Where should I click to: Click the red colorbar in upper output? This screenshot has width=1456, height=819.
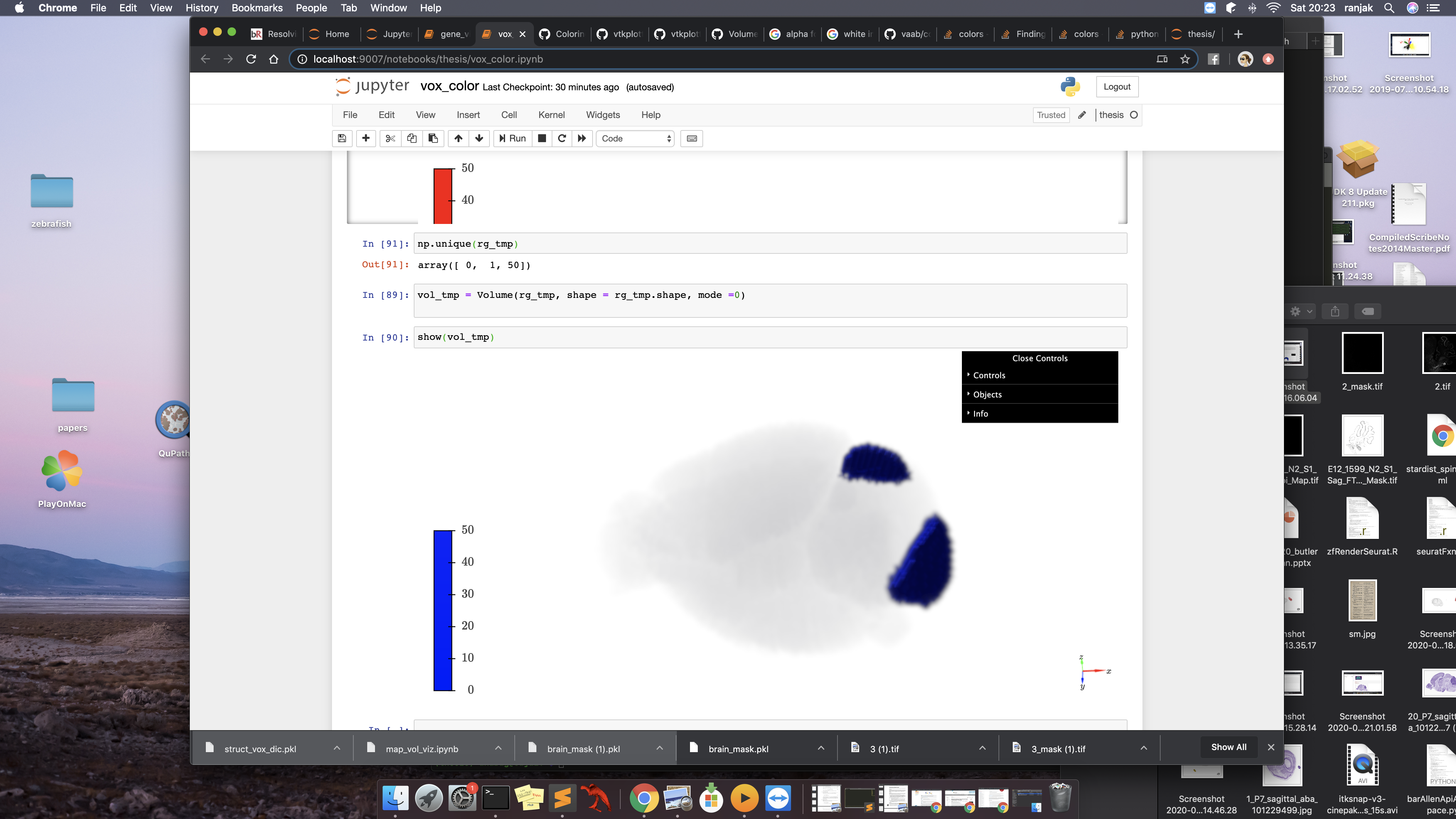[443, 196]
